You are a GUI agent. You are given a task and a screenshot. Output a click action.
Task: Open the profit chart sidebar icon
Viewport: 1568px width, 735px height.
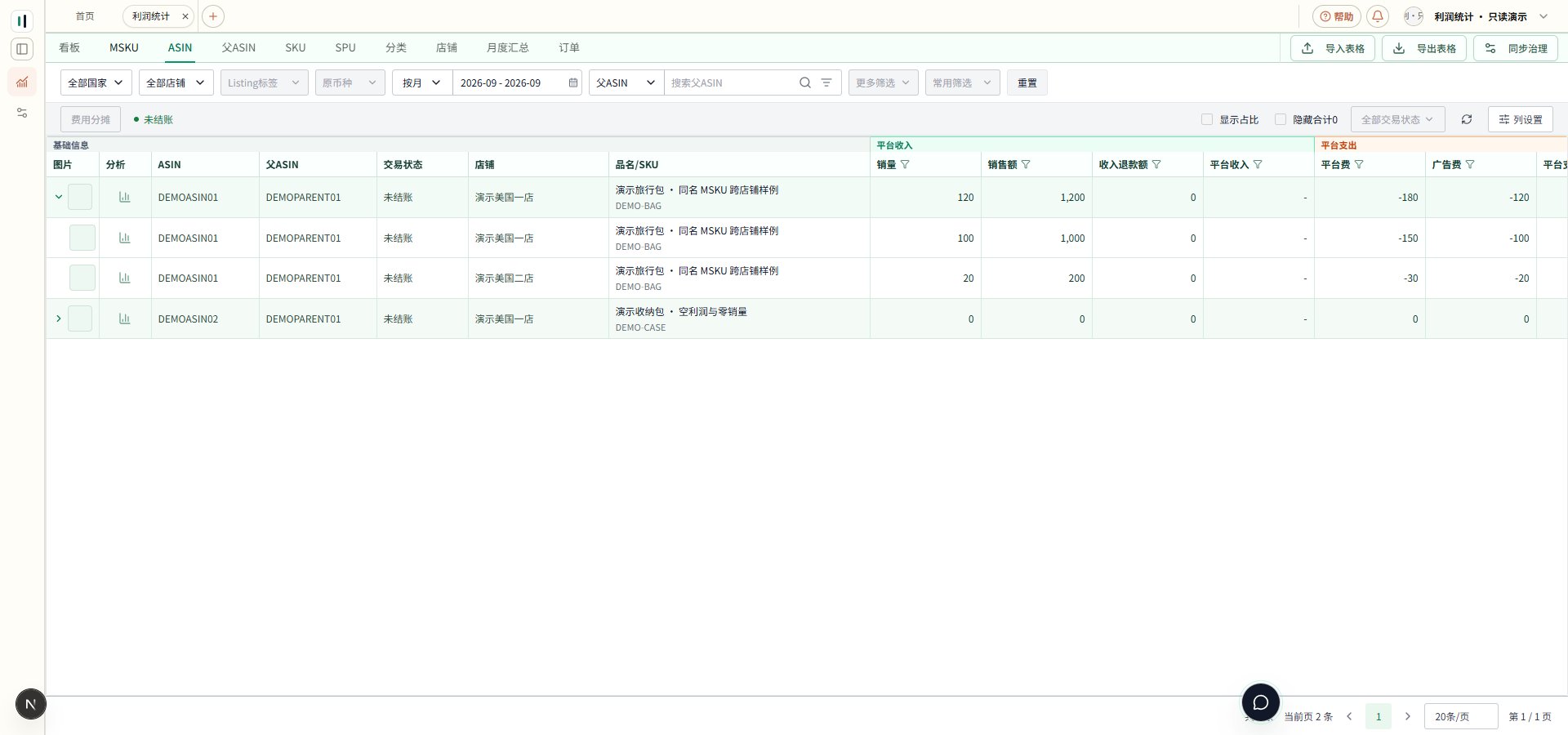[x=22, y=82]
